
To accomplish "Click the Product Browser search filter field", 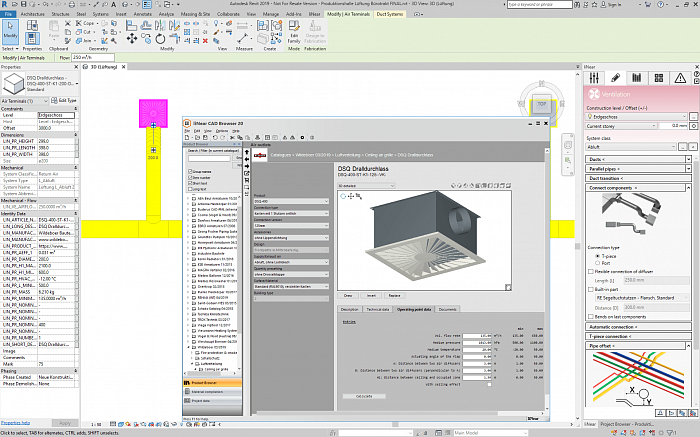I will (x=209, y=158).
